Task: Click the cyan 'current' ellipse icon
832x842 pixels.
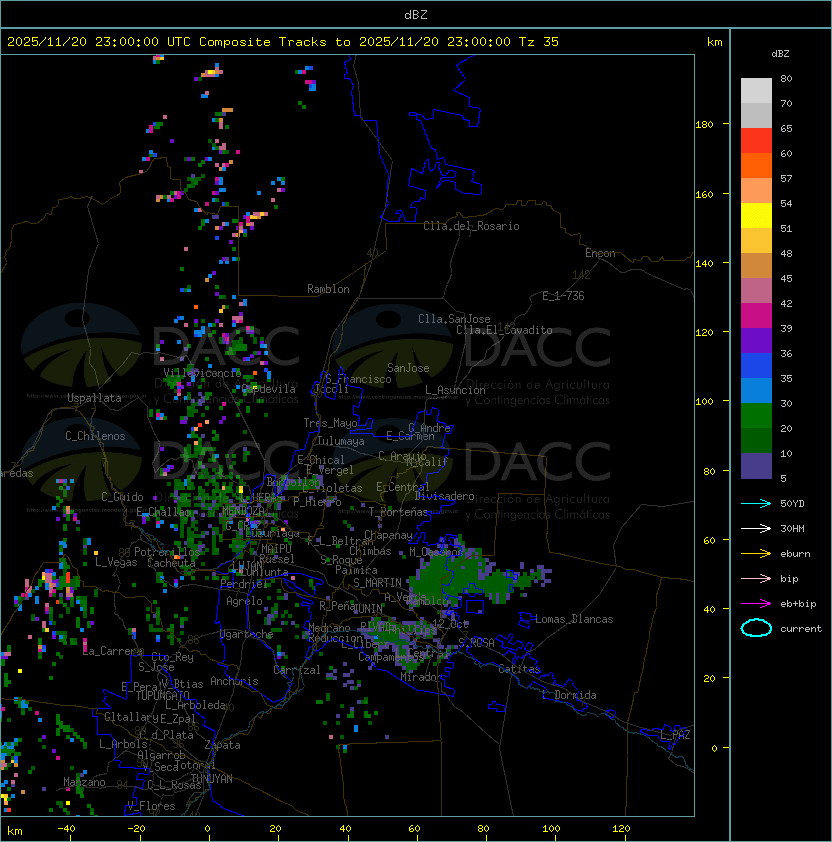Action: click(x=756, y=628)
